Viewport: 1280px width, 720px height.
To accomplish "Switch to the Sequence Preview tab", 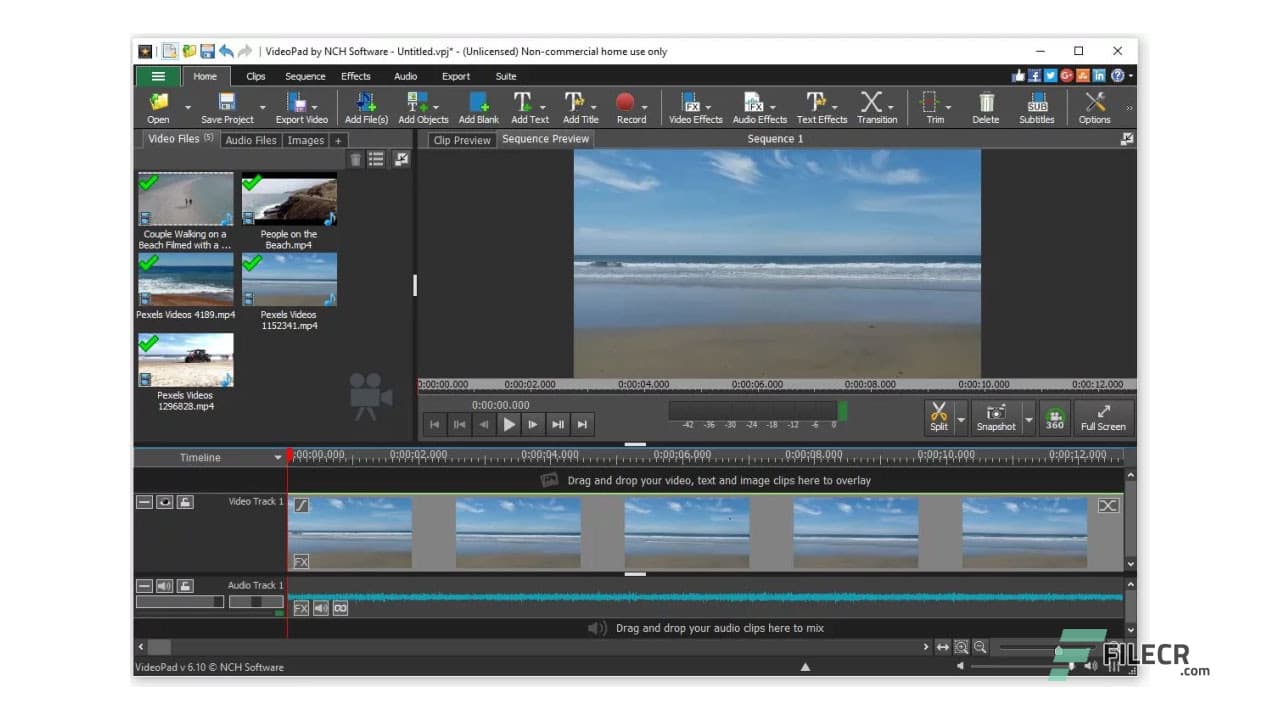I will point(545,139).
